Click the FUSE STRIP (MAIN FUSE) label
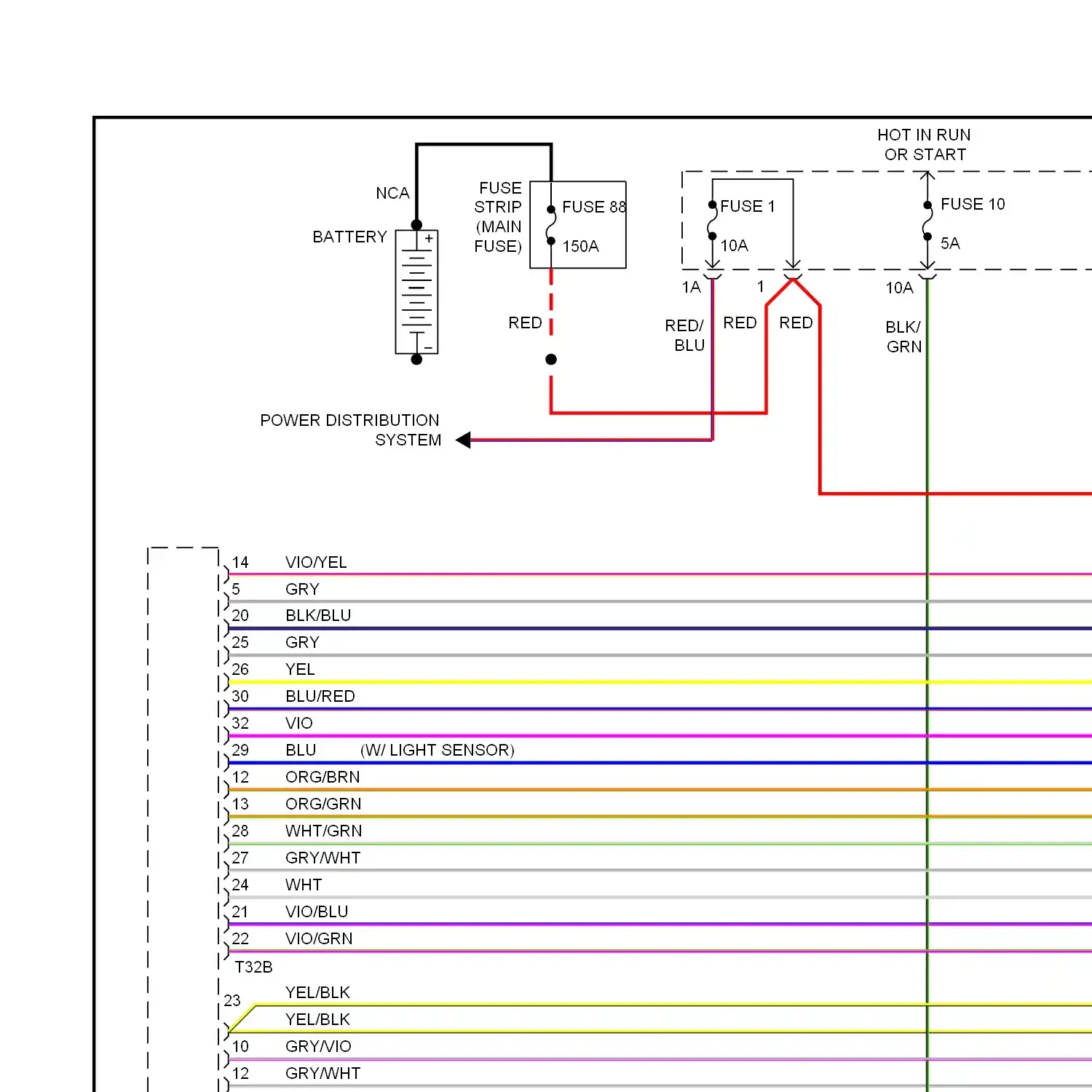The image size is (1092, 1092). pos(498,217)
